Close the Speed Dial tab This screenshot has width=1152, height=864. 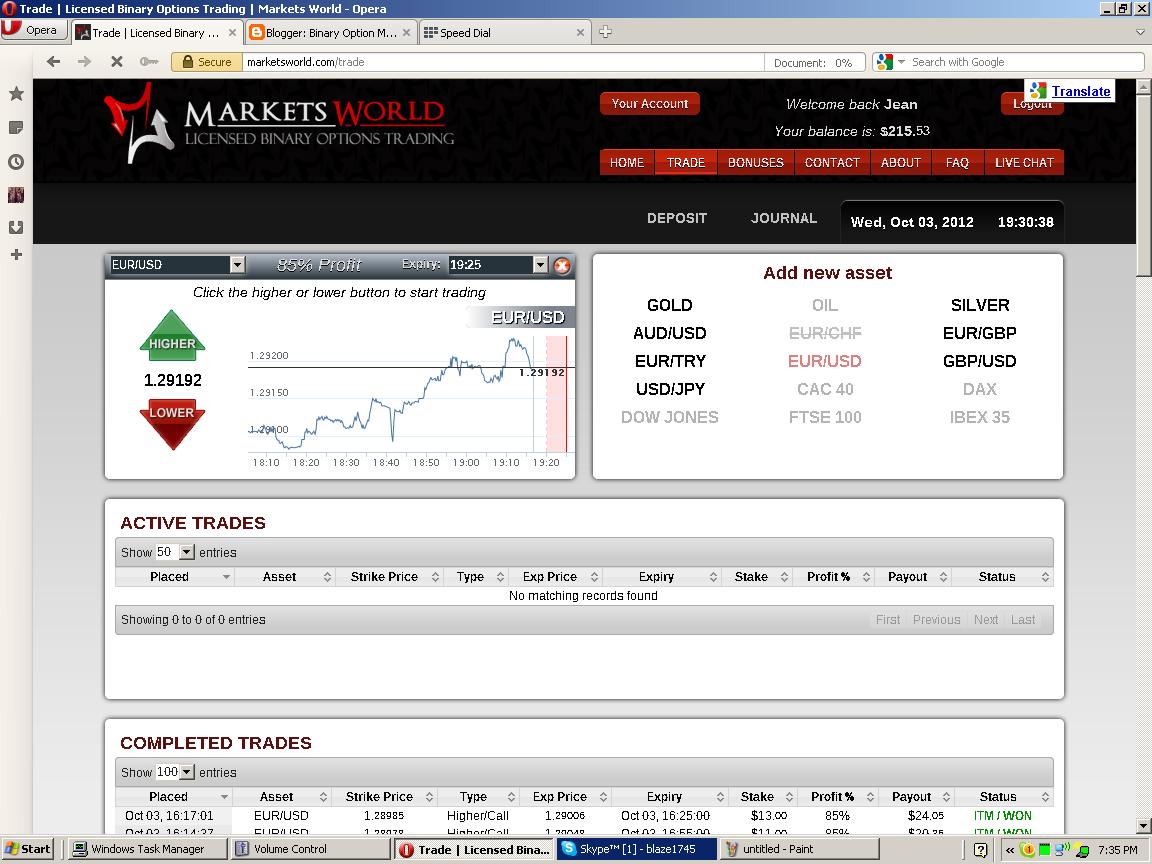click(580, 32)
